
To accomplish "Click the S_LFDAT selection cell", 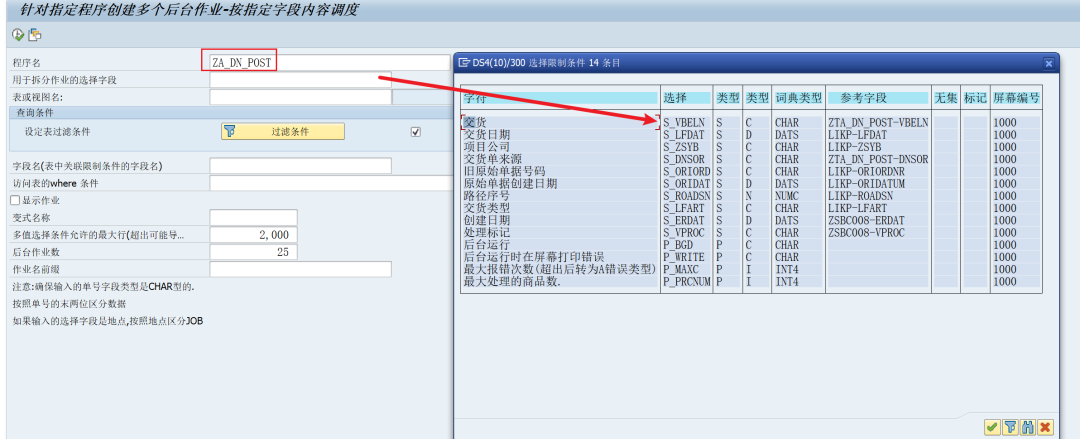I will pyautogui.click(x=685, y=134).
